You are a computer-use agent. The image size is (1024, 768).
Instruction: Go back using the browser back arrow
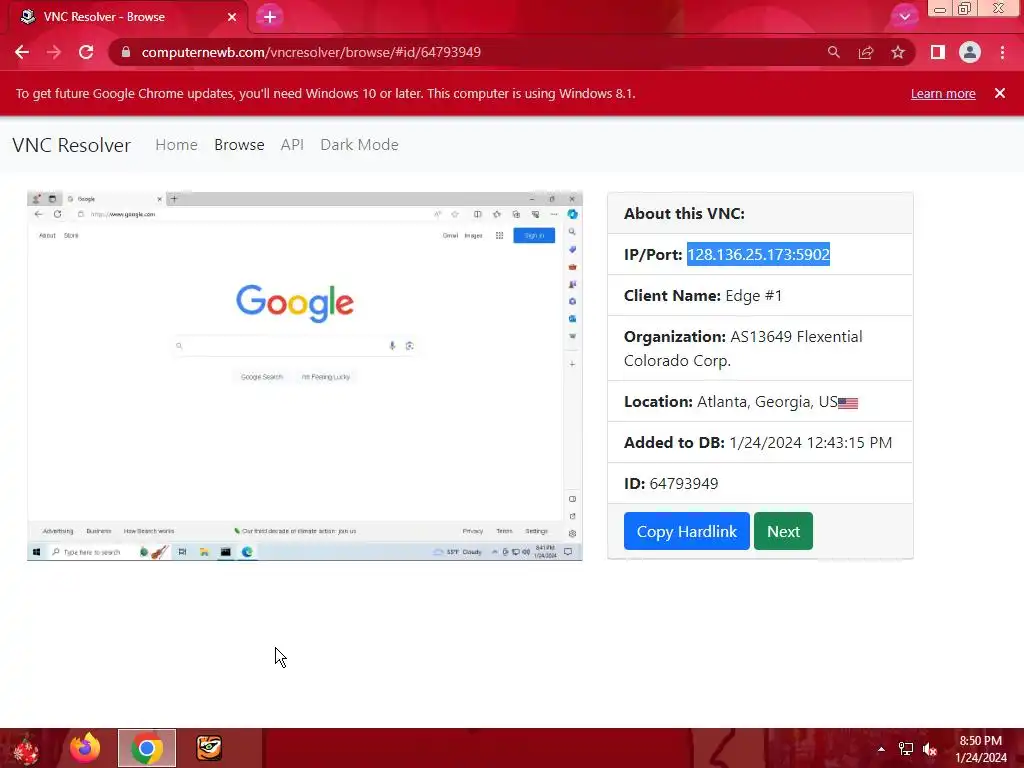click(x=22, y=52)
